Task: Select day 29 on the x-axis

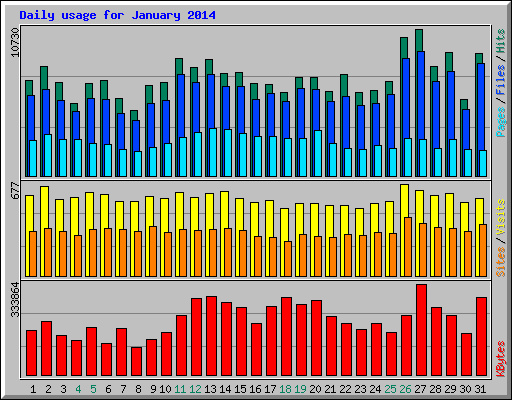Action: (x=450, y=389)
